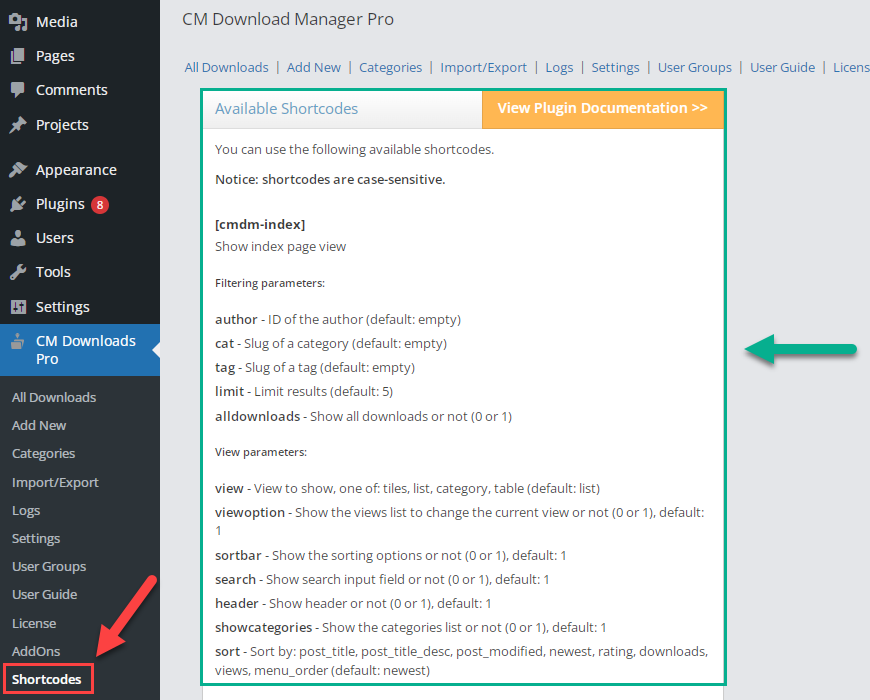The image size is (870, 700).
Task: Click the alldownloads parameter name
Action: (x=257, y=417)
